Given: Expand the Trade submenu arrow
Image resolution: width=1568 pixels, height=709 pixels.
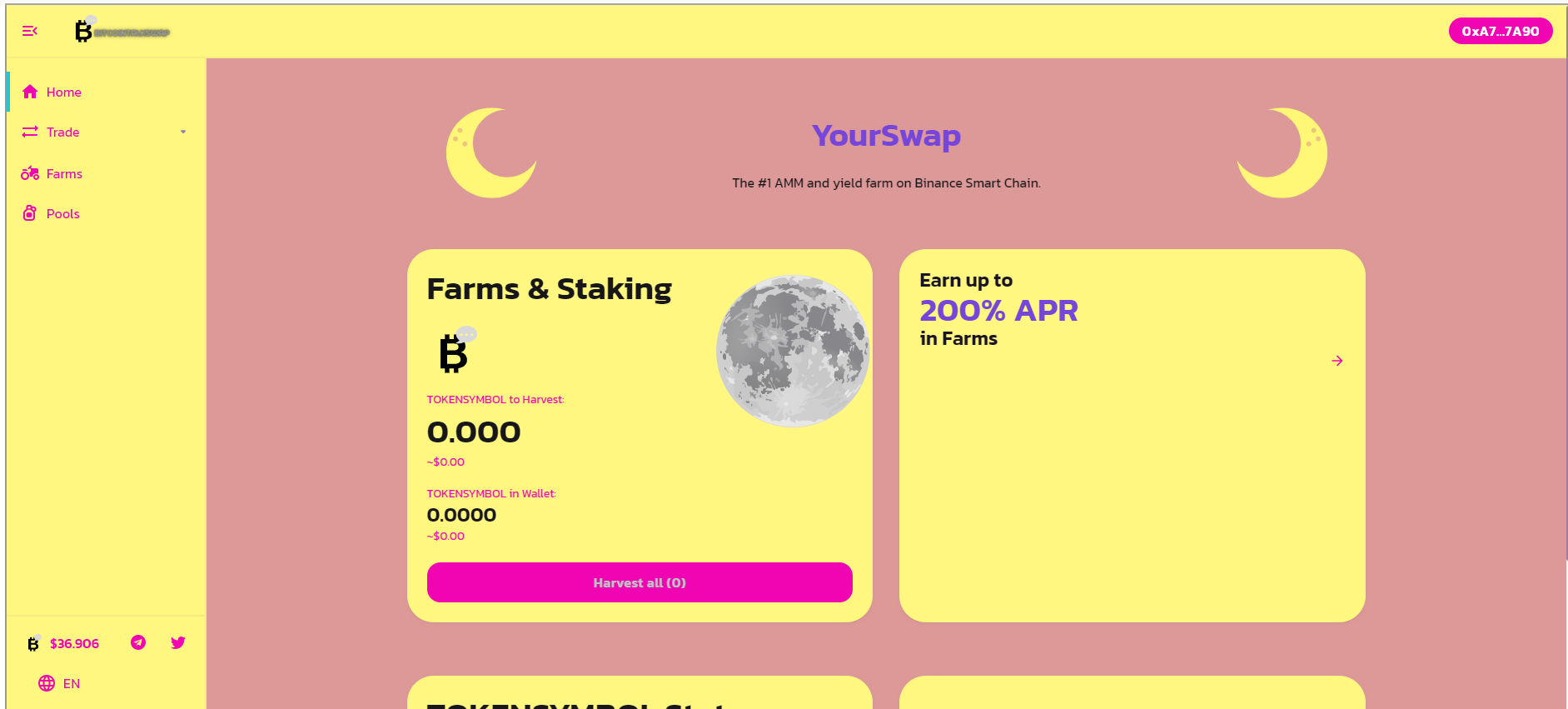Looking at the screenshot, I should click(183, 132).
